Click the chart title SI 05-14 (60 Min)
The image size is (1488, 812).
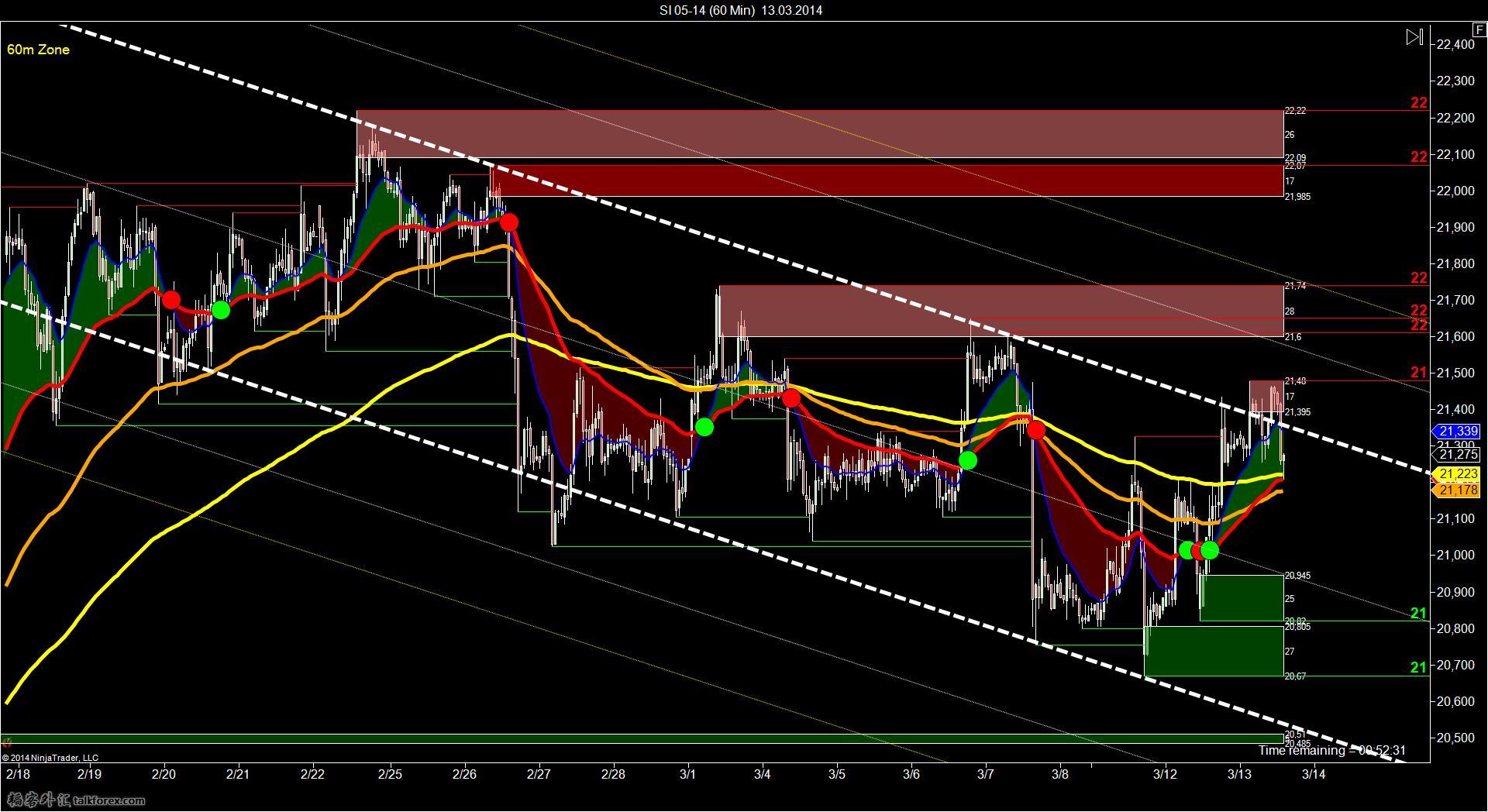(x=705, y=10)
